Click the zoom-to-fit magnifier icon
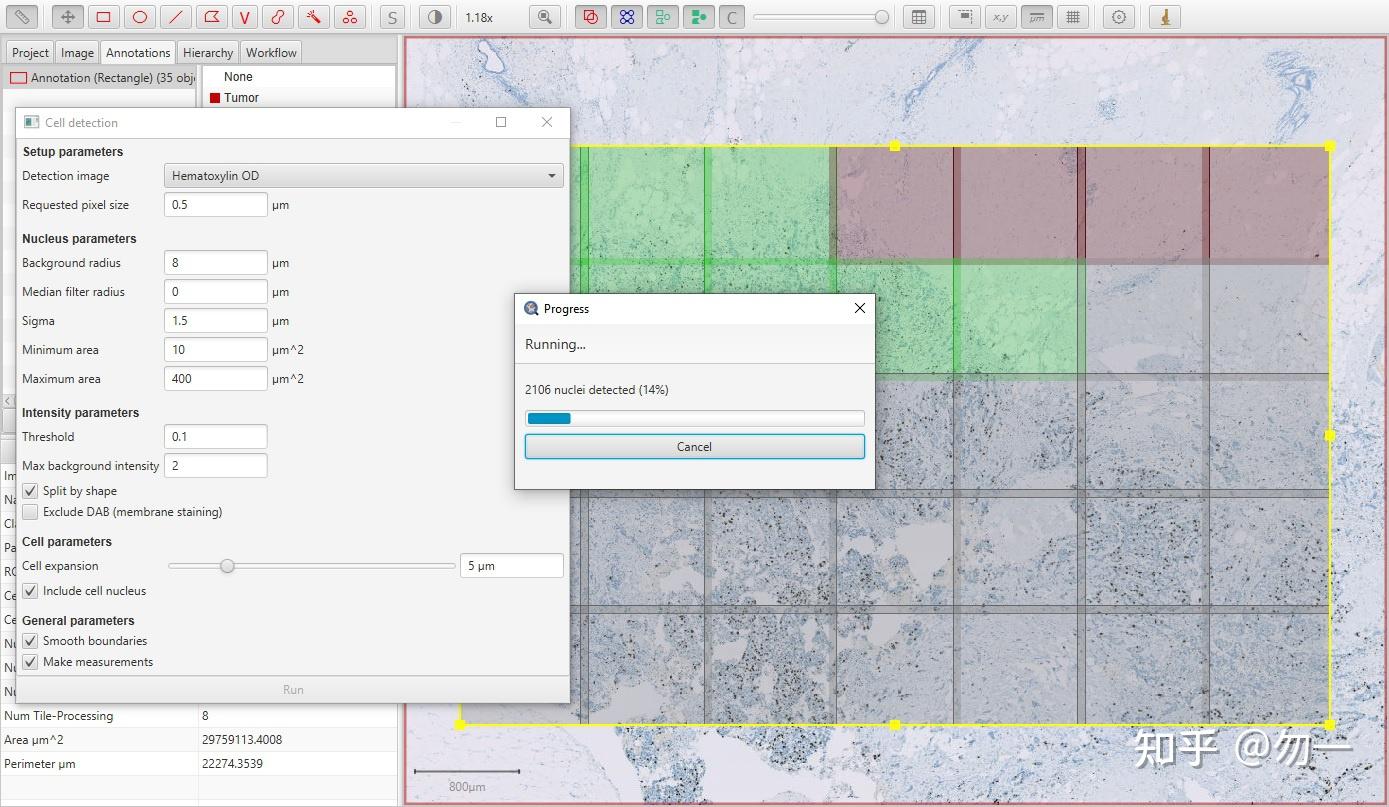Viewport: 1389px width, 807px height. [x=544, y=17]
